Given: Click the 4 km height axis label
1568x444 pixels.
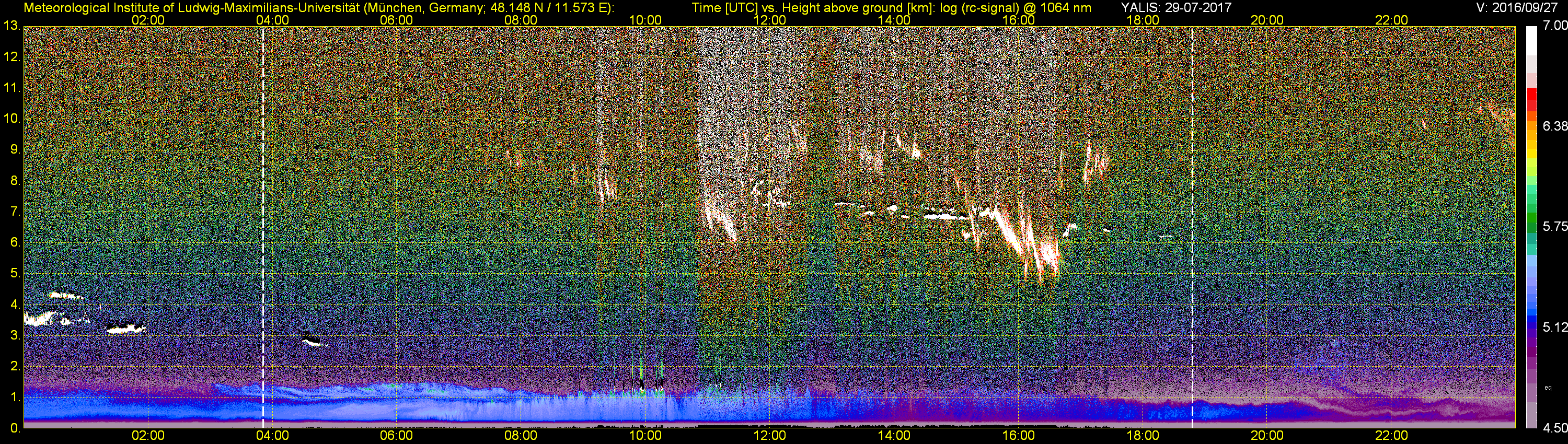Looking at the screenshot, I should pos(15,304).
